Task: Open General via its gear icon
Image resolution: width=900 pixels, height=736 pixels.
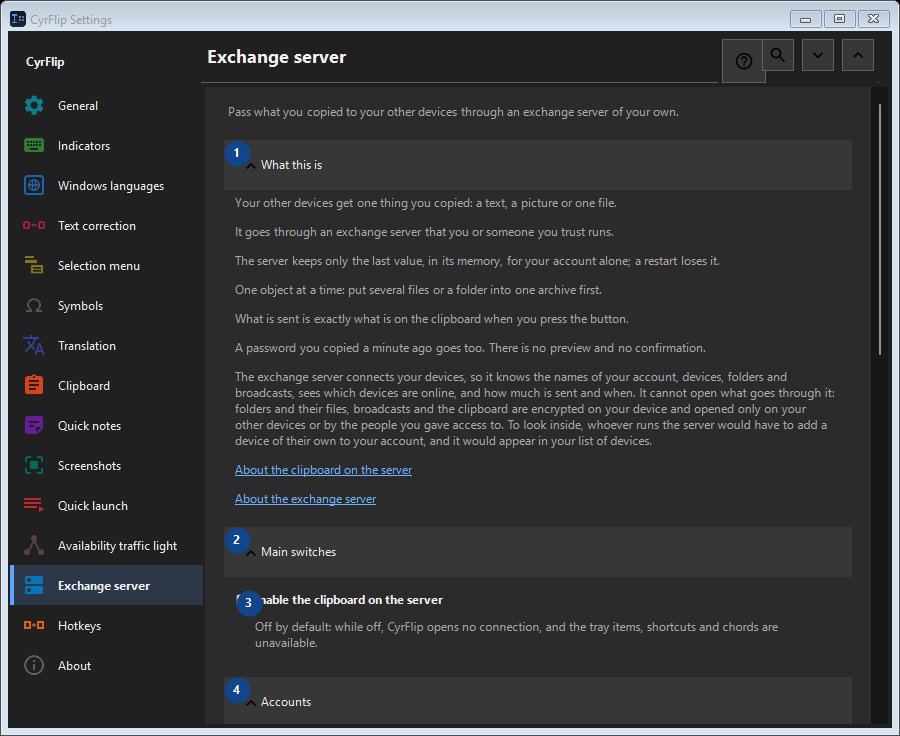Action: pos(34,106)
